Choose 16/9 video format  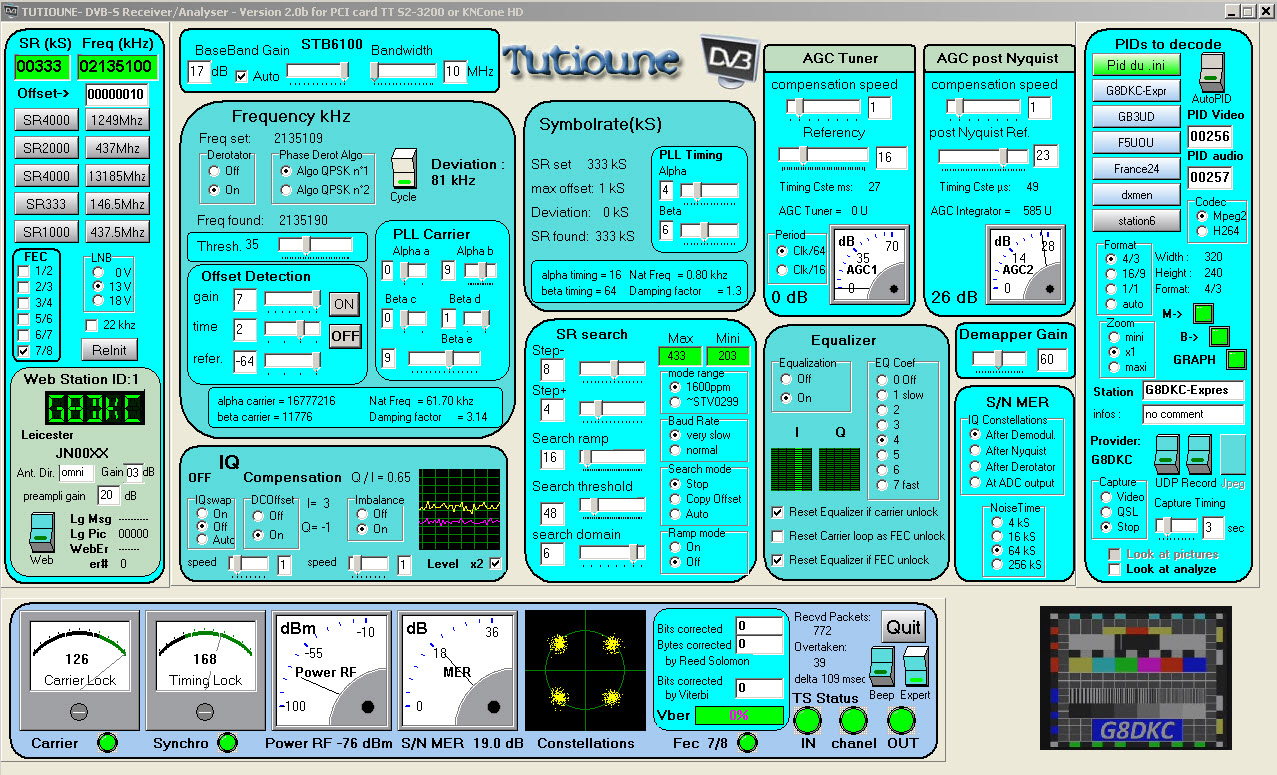[x=1111, y=273]
